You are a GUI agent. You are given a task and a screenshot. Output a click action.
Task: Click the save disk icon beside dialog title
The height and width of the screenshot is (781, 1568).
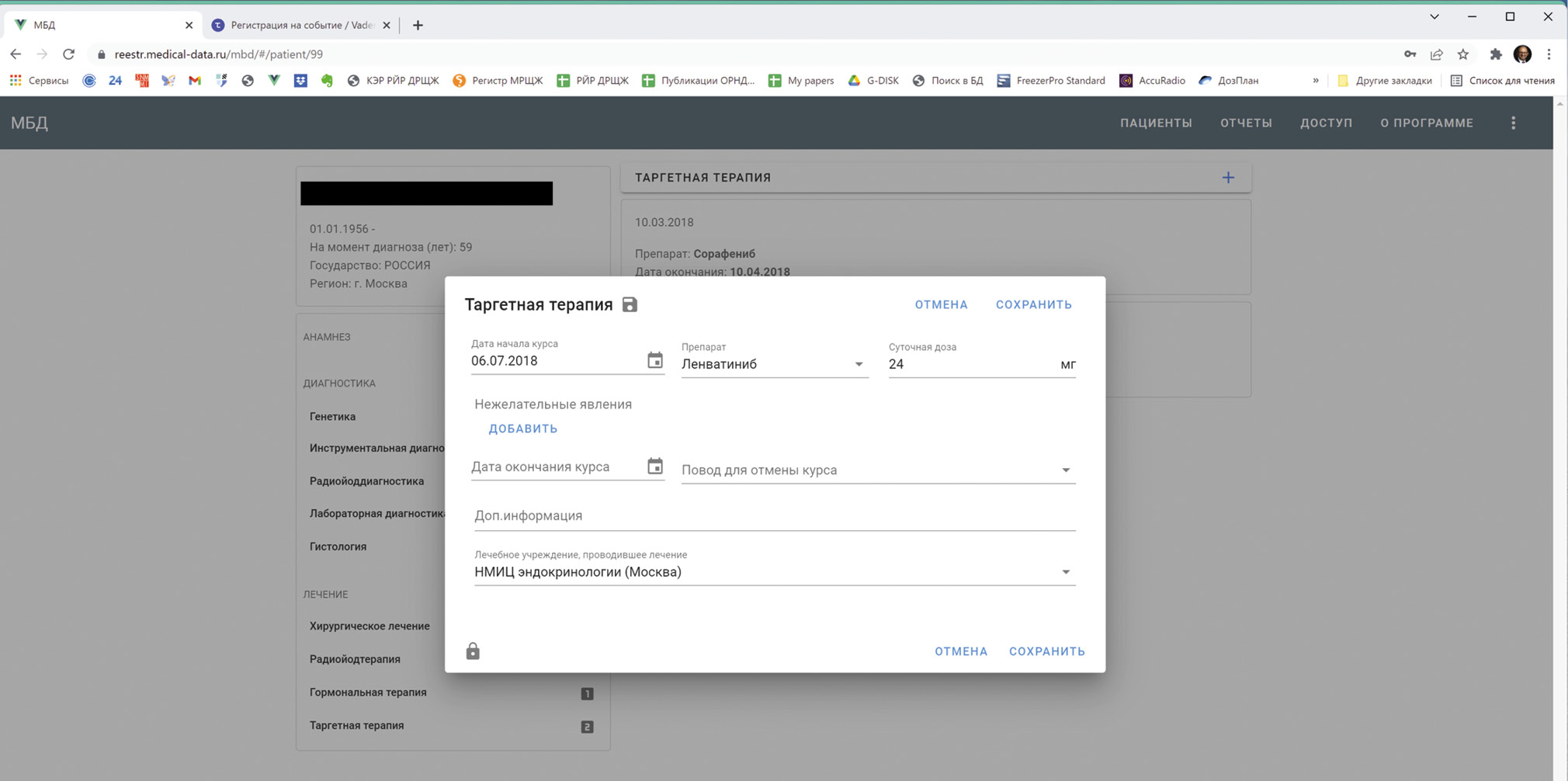coord(630,304)
